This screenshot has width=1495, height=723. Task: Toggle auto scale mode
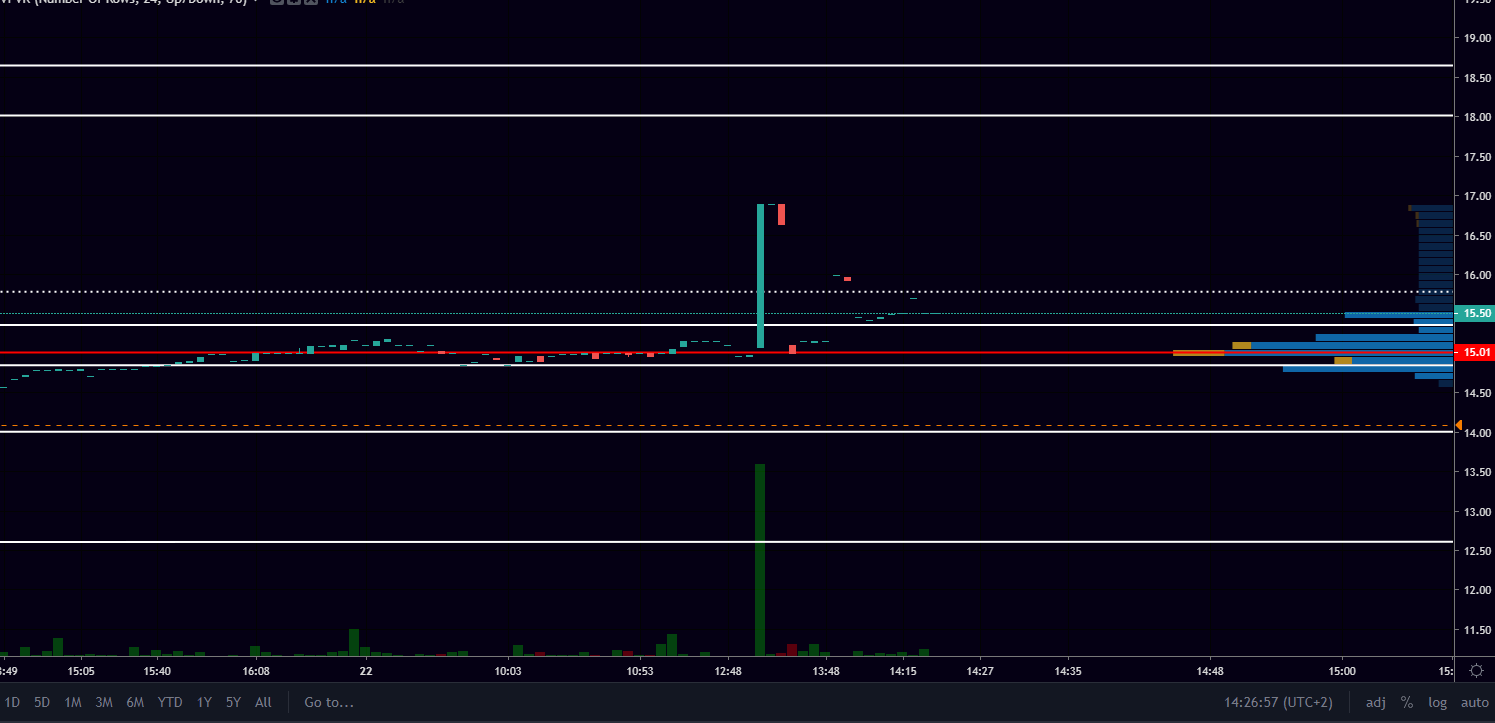[x=1474, y=702]
